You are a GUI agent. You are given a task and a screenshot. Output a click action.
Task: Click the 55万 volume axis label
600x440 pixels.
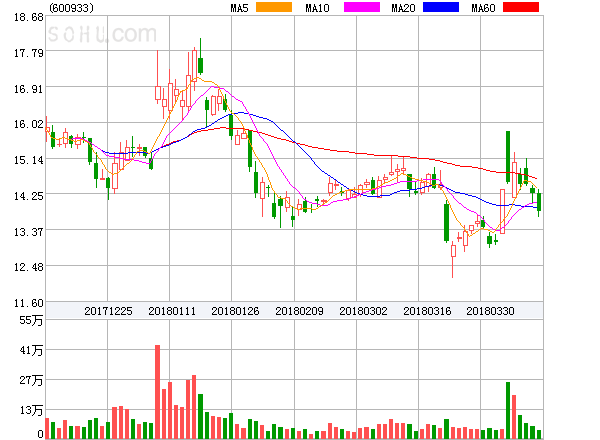tap(31, 320)
